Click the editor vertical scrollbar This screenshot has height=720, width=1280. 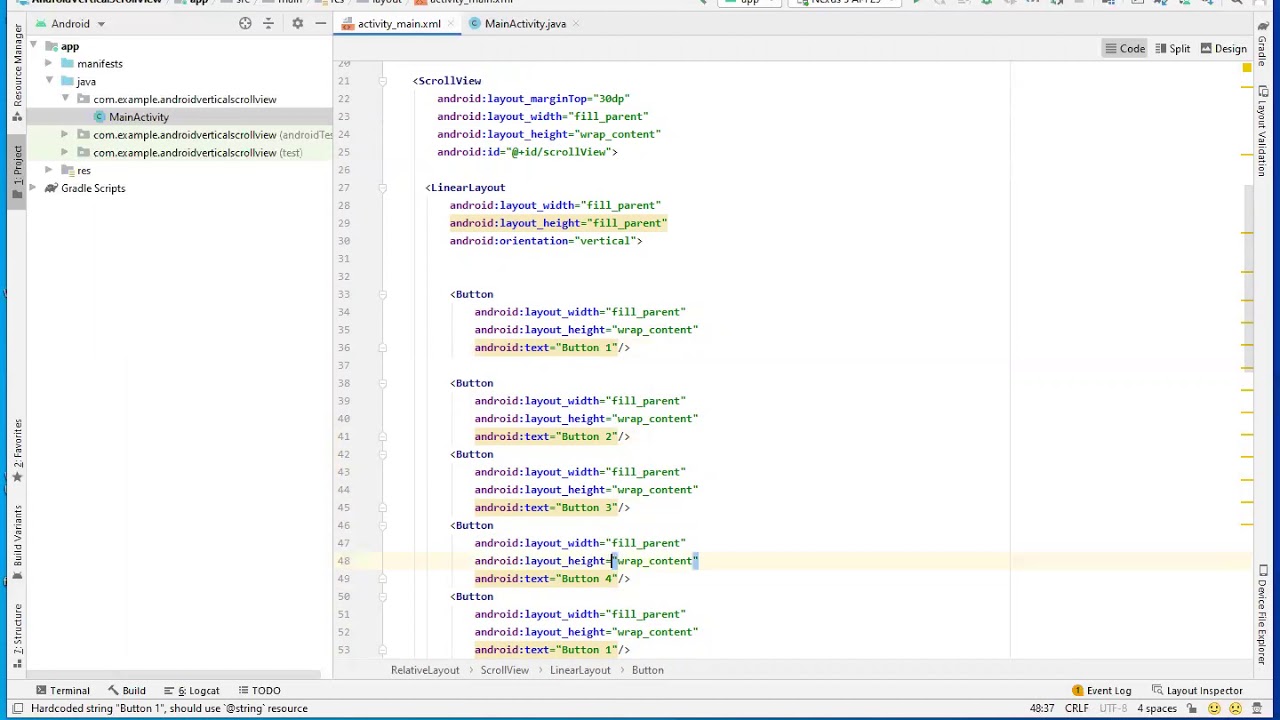click(x=1247, y=276)
